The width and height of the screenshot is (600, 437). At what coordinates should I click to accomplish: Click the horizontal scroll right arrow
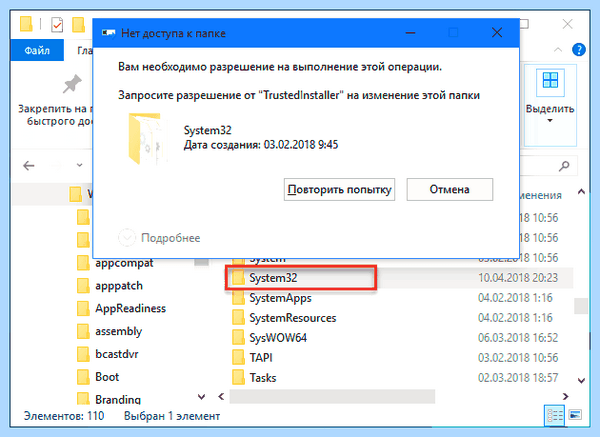coord(566,396)
